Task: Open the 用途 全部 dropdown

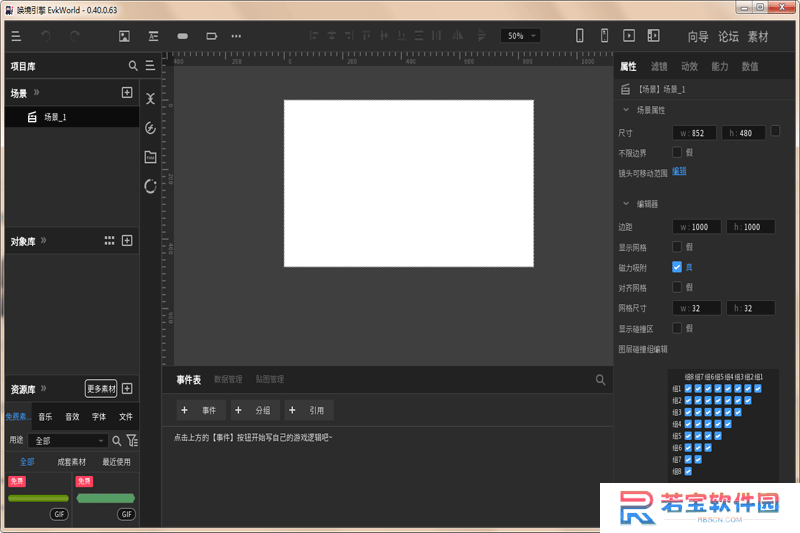Action: click(68, 441)
